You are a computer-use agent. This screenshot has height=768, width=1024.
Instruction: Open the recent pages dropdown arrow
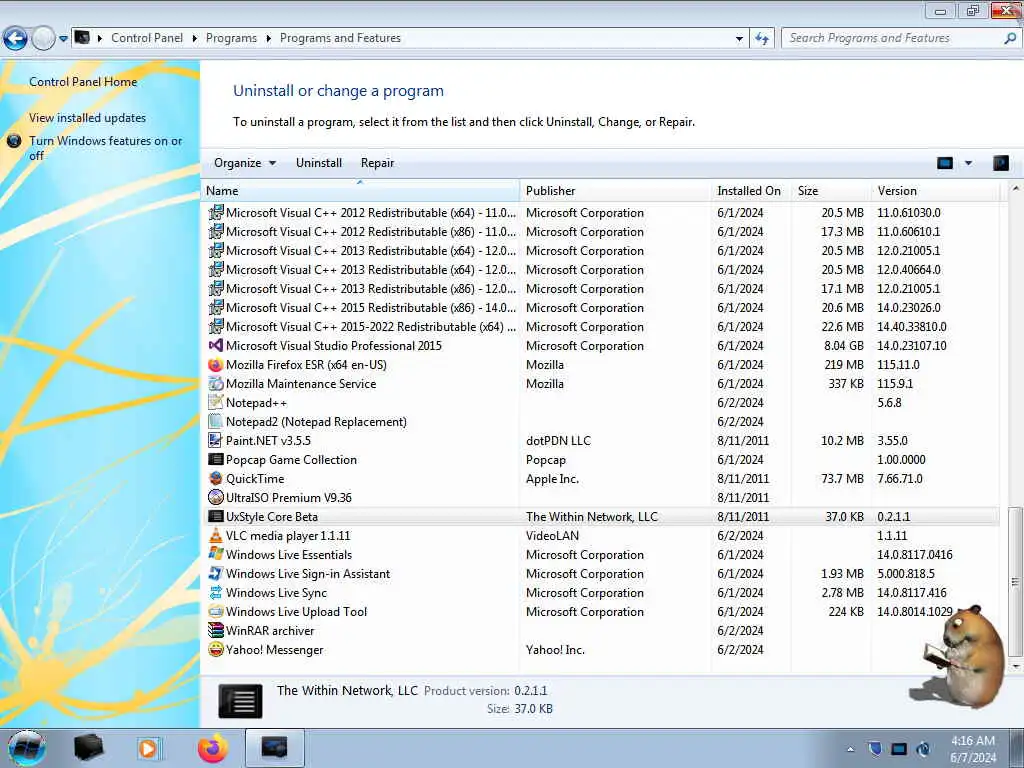point(63,39)
